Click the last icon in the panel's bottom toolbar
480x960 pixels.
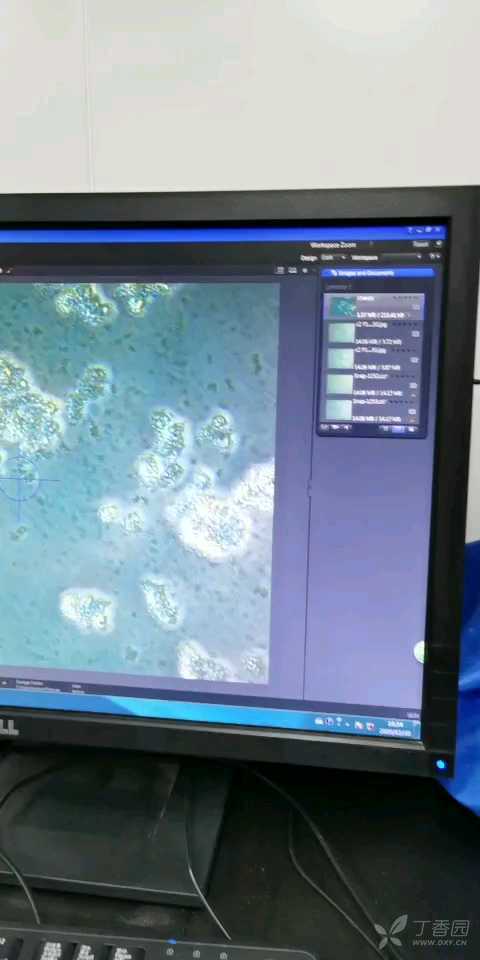coord(413,429)
